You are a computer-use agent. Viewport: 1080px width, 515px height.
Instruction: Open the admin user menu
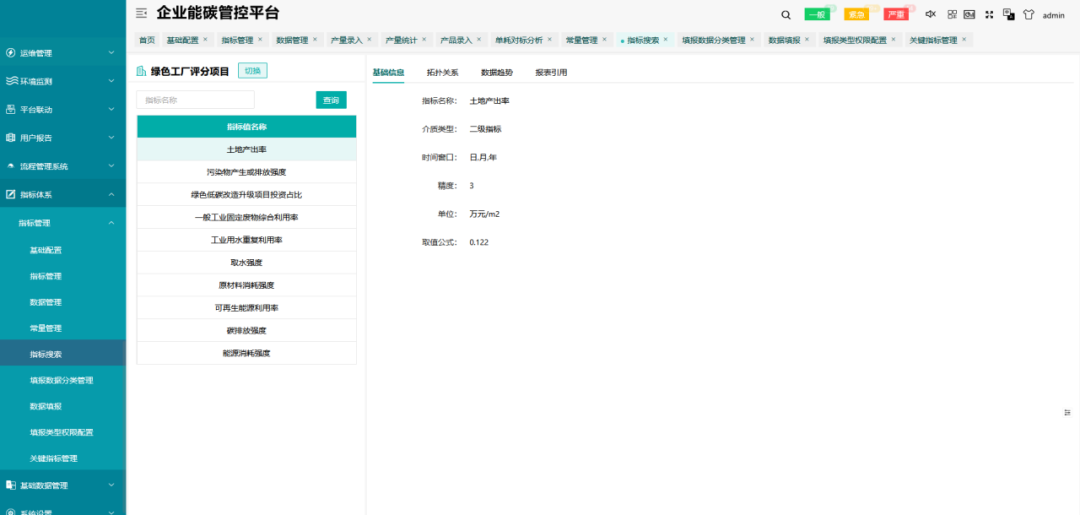pyautogui.click(x=1054, y=15)
